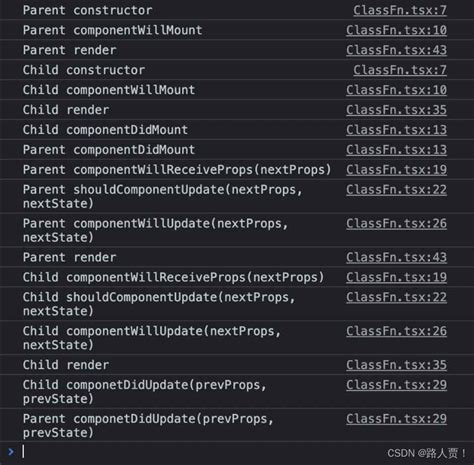The image size is (474, 465).
Task: Open ClassFn.tsx:7 link beside Parent constructor
Action: pyautogui.click(x=400, y=10)
